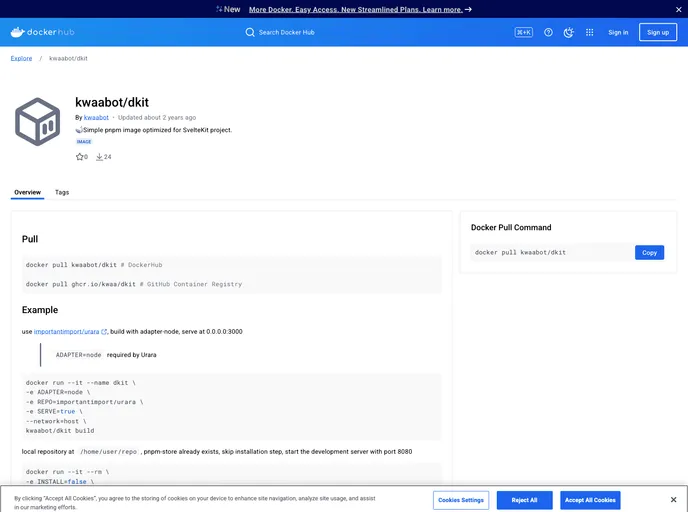Click the search magnifier icon

tap(250, 32)
